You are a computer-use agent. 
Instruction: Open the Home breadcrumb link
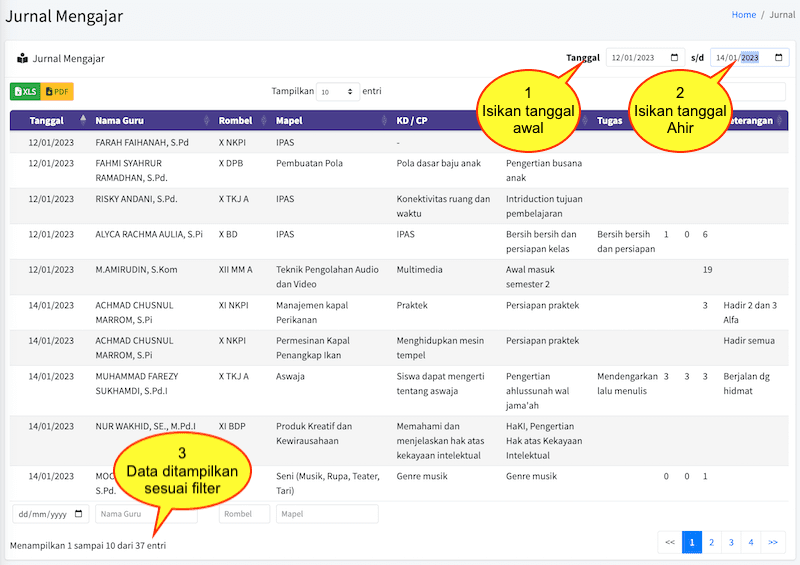[743, 15]
